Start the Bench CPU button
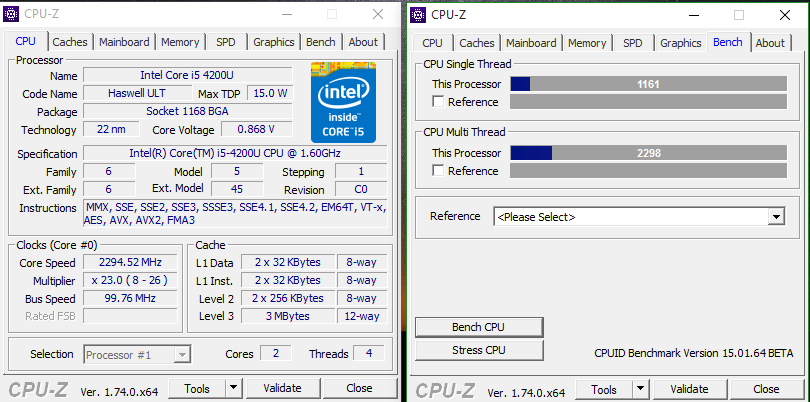The width and height of the screenshot is (810, 402). [479, 327]
